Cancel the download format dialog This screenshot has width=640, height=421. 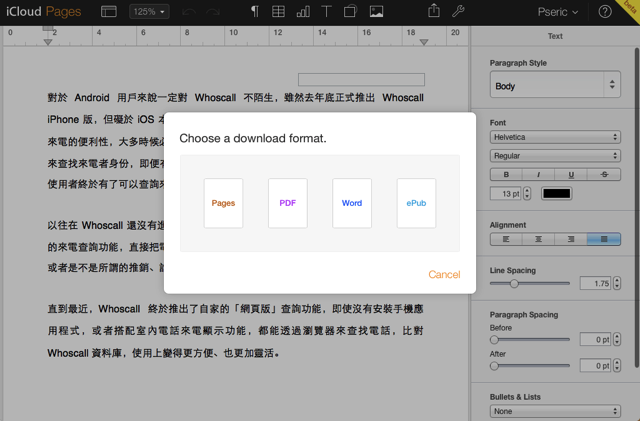pos(444,274)
